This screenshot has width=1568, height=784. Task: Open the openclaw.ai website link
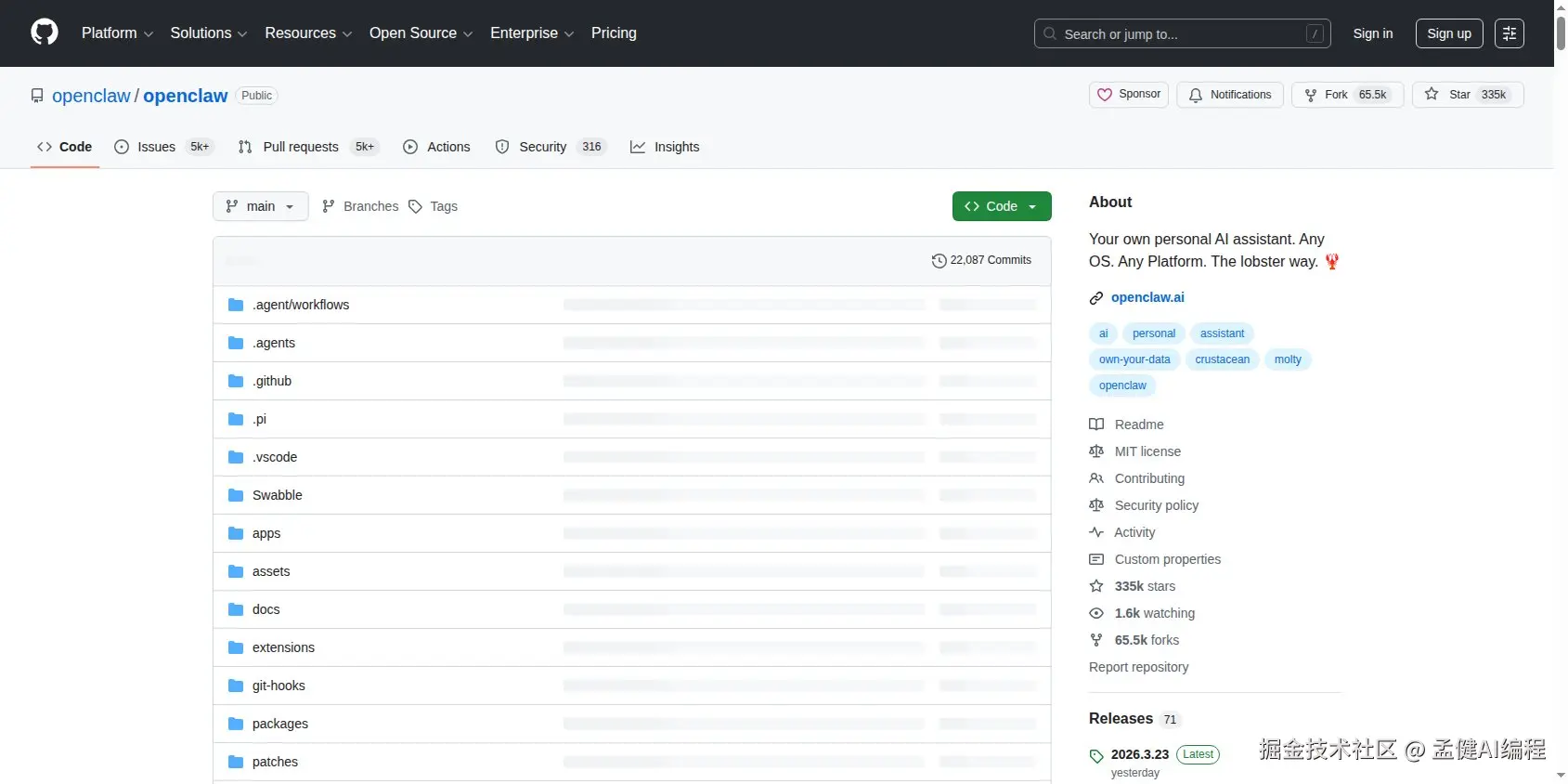[1147, 297]
